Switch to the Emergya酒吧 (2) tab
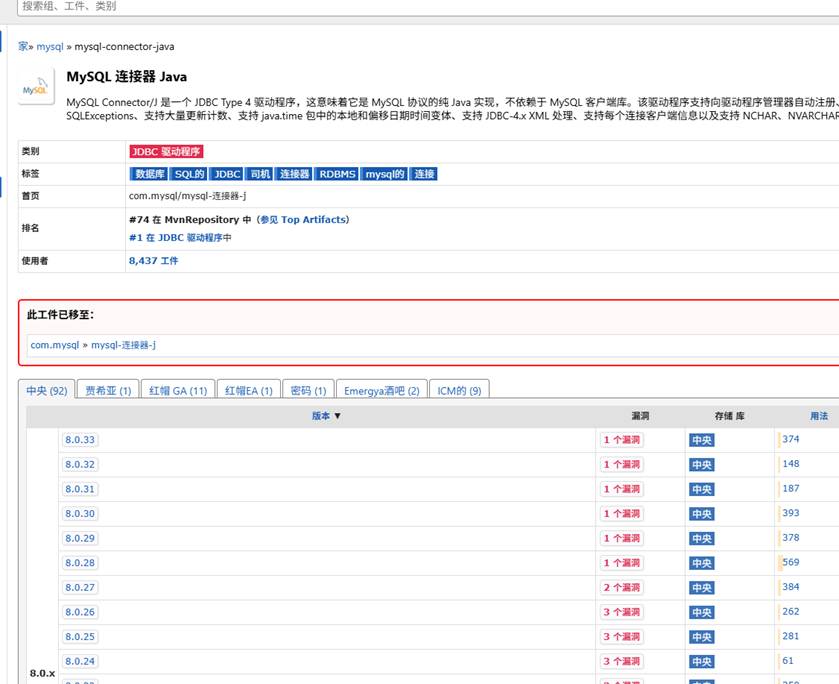Screen dimensions: 839x684 [382, 390]
